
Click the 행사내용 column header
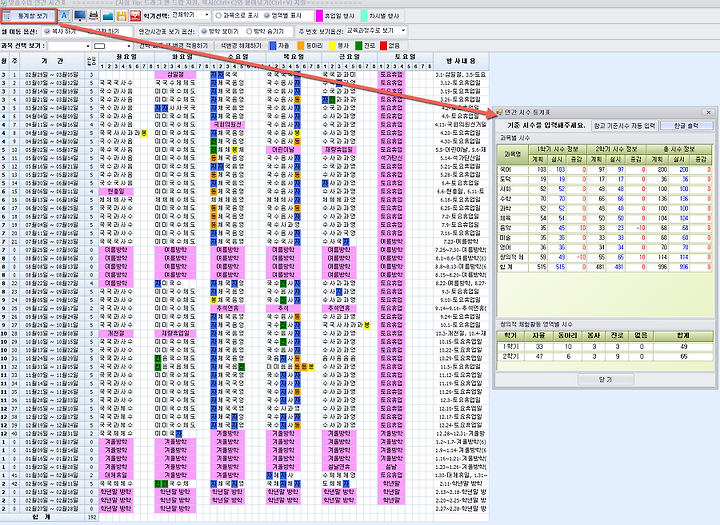coord(461,61)
